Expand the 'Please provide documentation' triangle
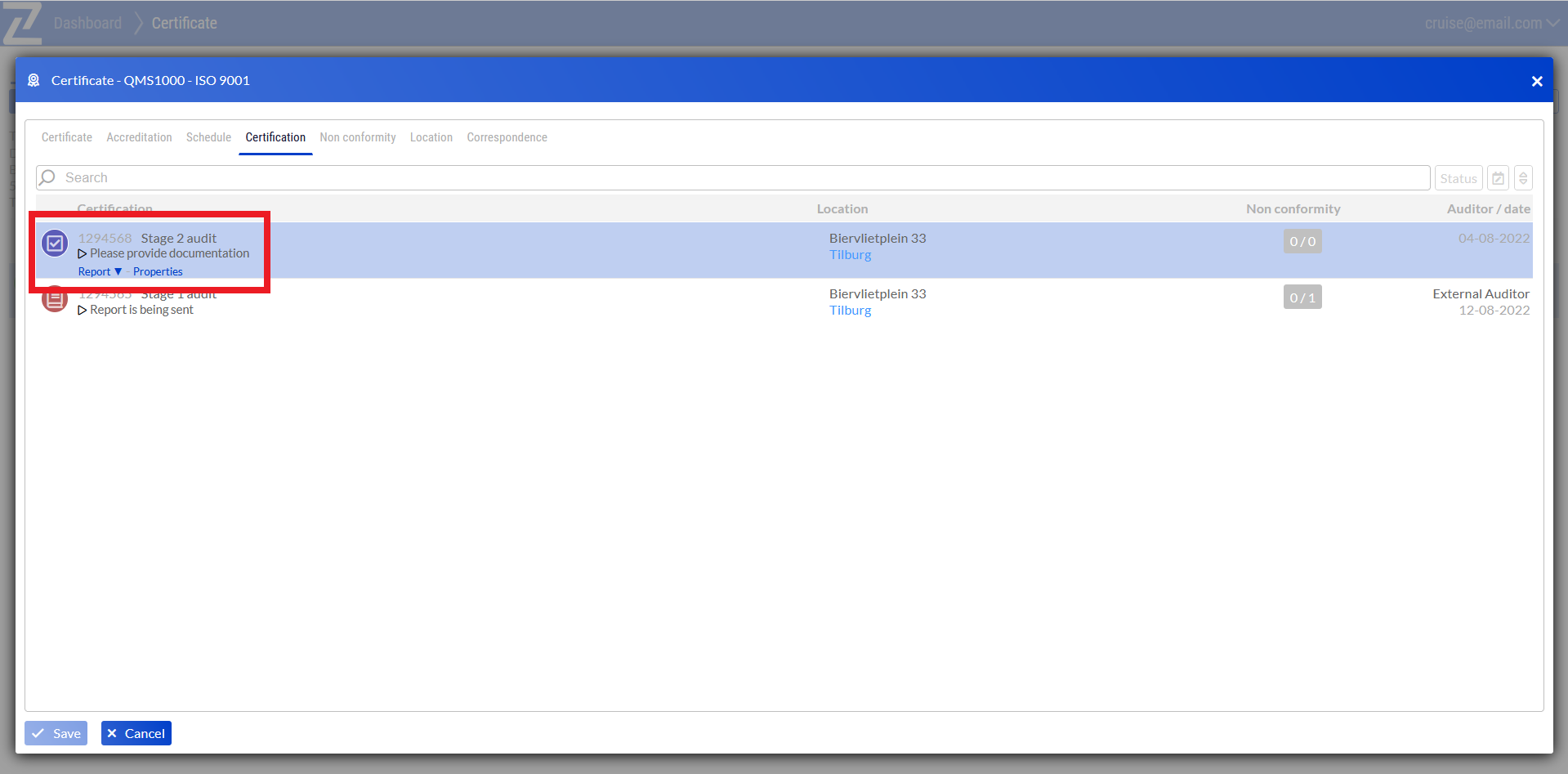The image size is (1568, 774). click(83, 254)
